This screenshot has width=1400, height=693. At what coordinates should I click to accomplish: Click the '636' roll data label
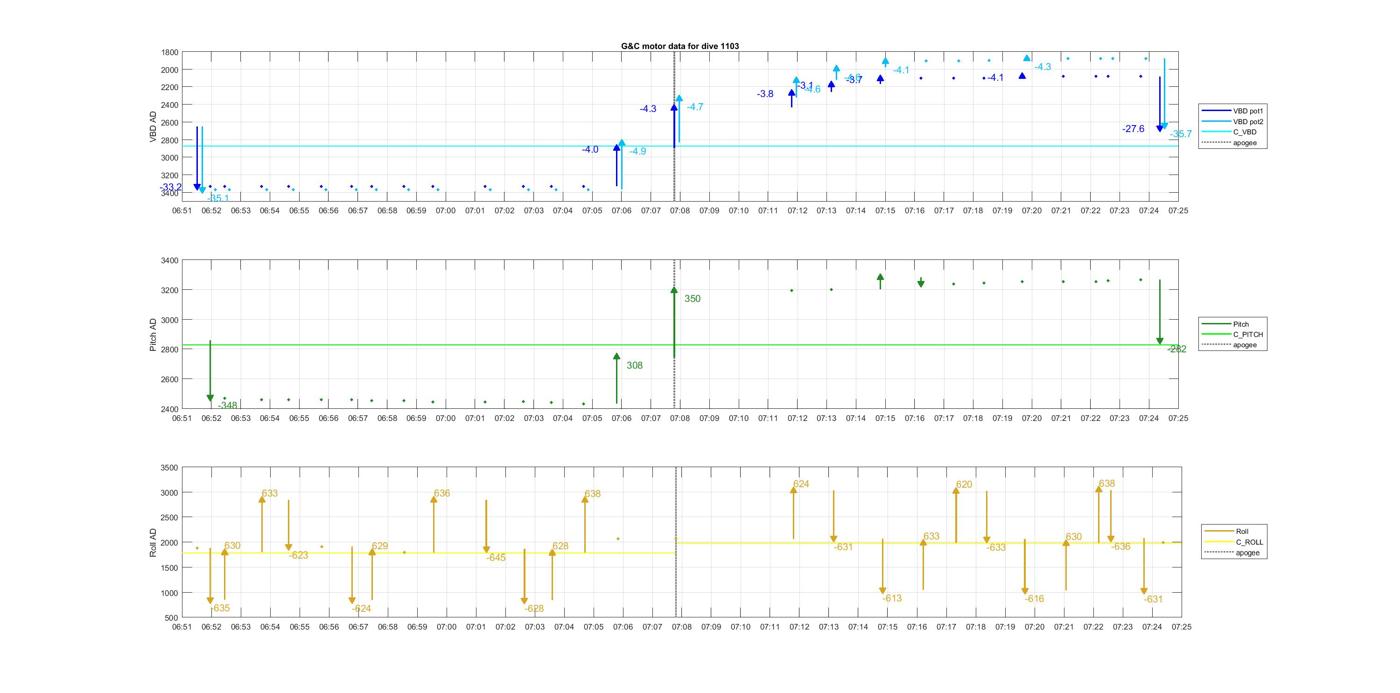(442, 494)
